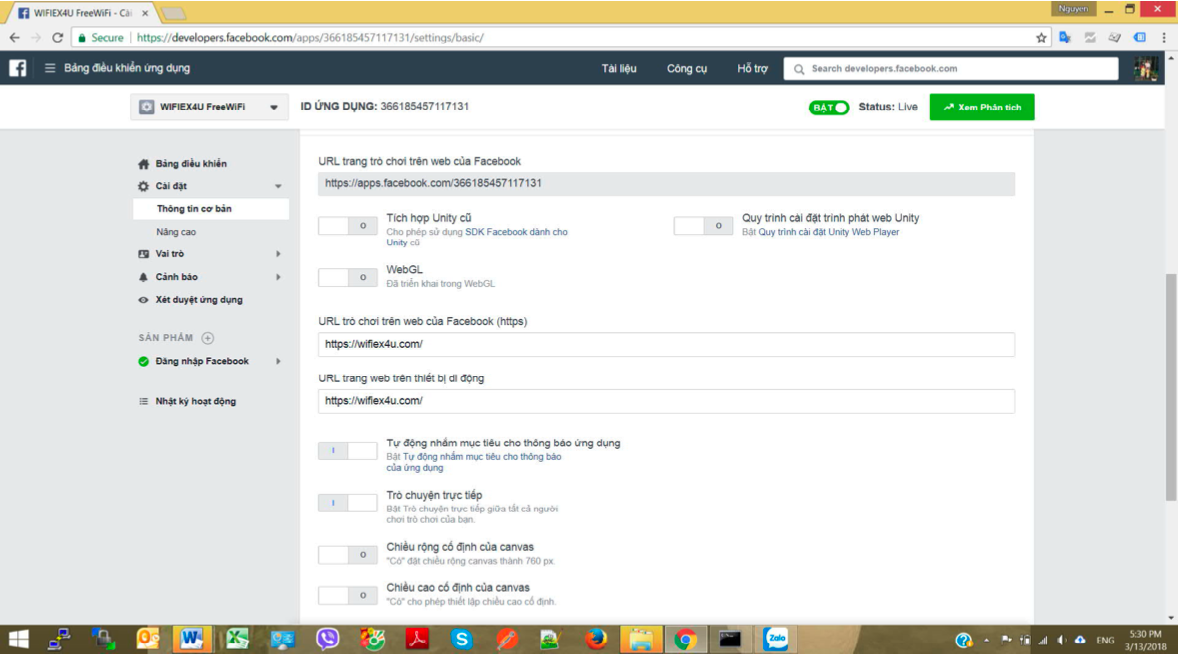Click the Google Translate extension icon
The height and width of the screenshot is (654, 1178).
pyautogui.click(x=1065, y=38)
